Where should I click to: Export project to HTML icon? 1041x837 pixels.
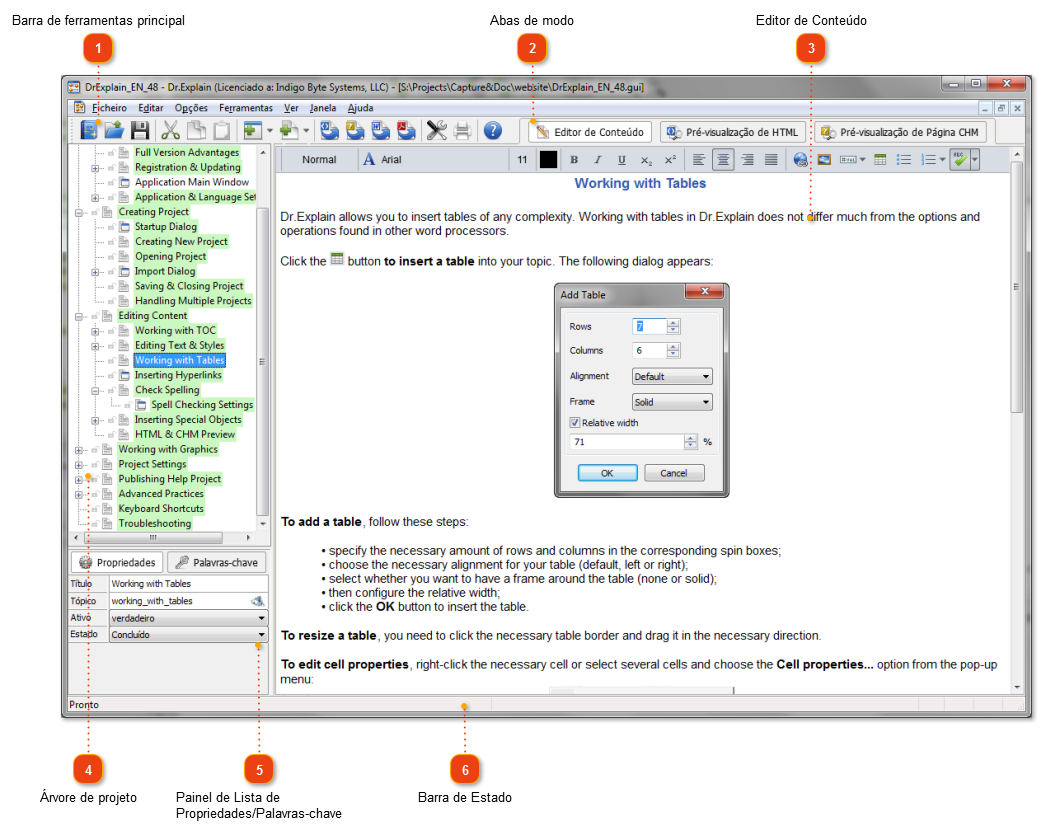(x=330, y=131)
